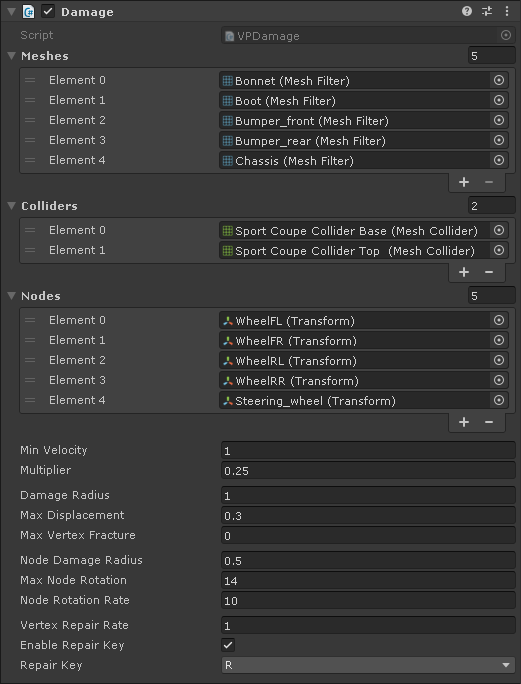Click object picker for Chassis mesh filter
The height and width of the screenshot is (684, 521).
point(499,161)
